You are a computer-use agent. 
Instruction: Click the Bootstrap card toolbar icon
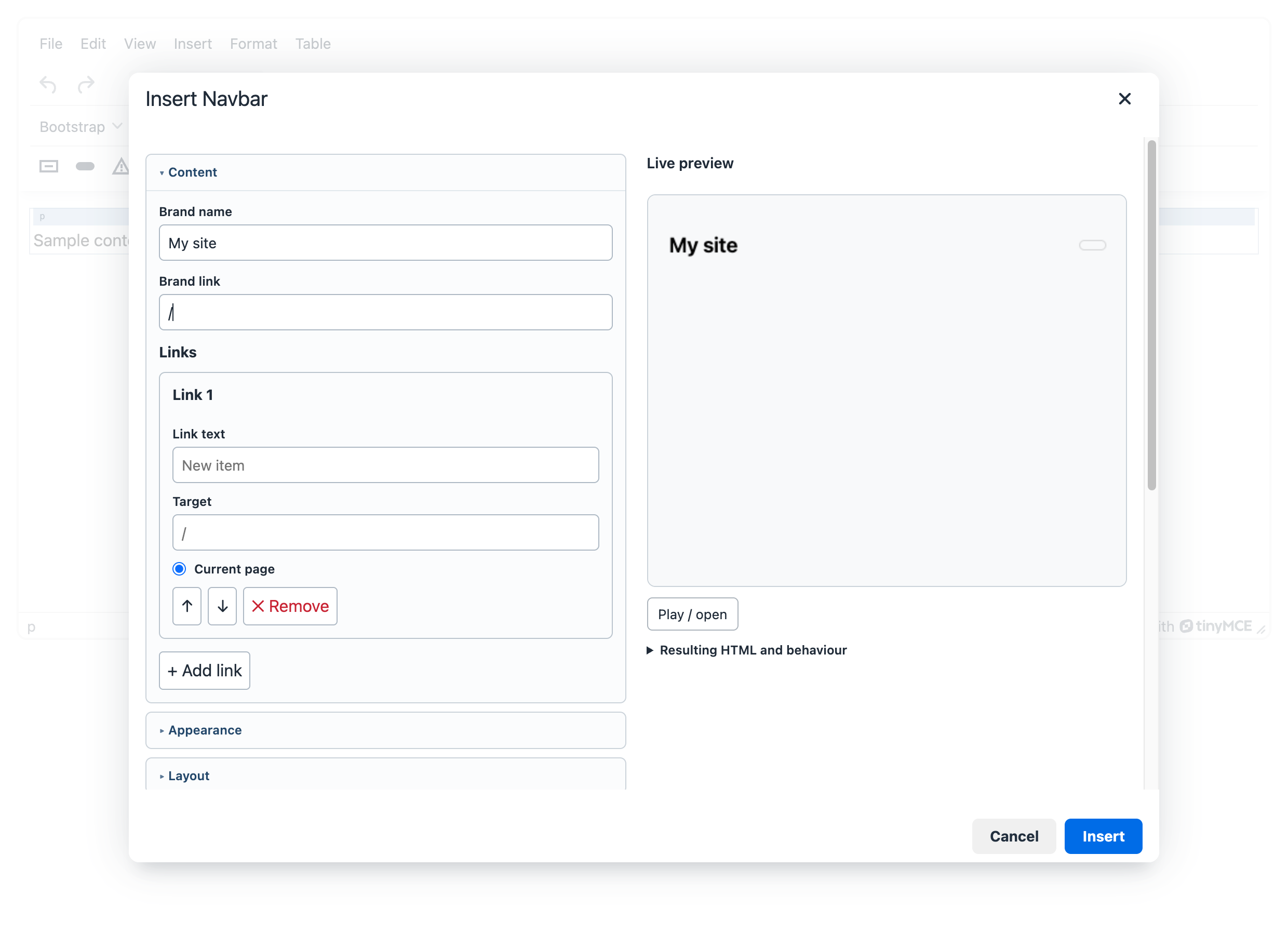point(49,166)
